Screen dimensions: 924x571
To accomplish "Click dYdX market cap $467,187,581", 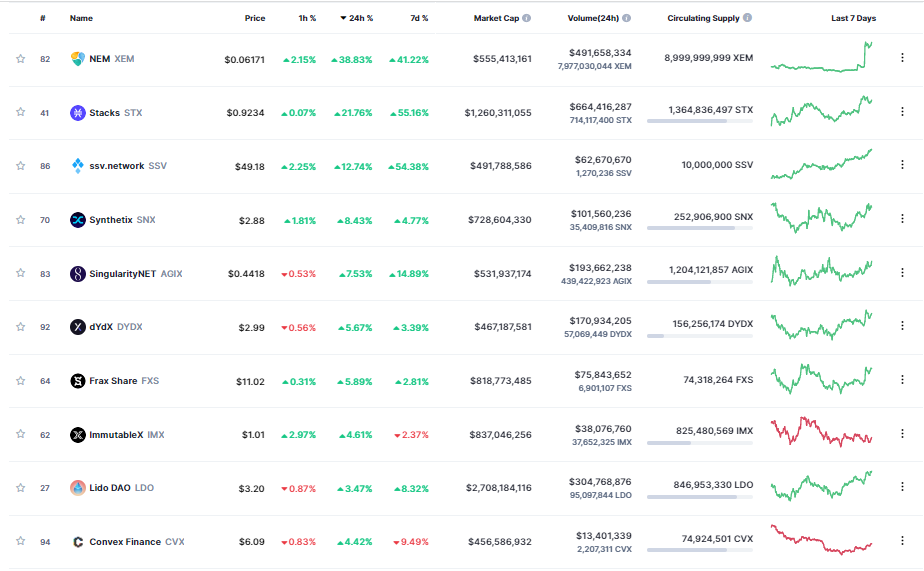I will click(x=503, y=326).
